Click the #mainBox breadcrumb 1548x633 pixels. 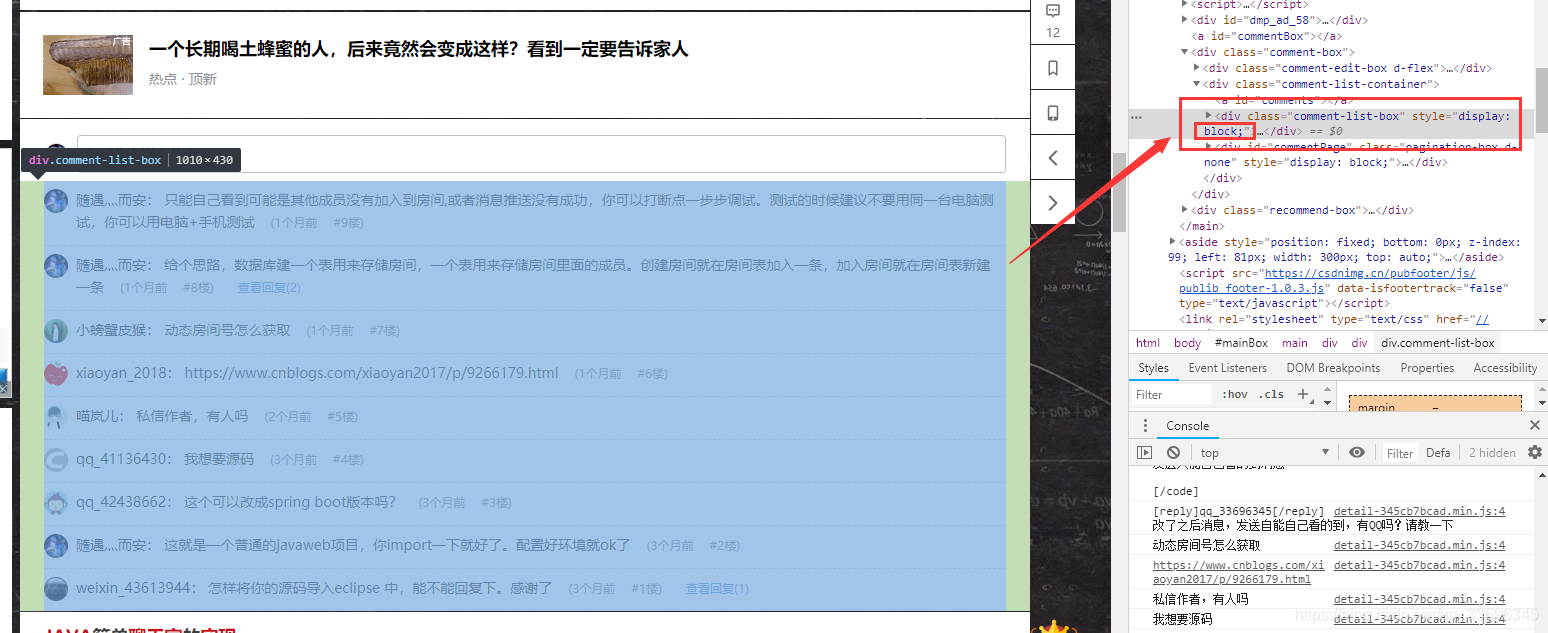click(1241, 343)
